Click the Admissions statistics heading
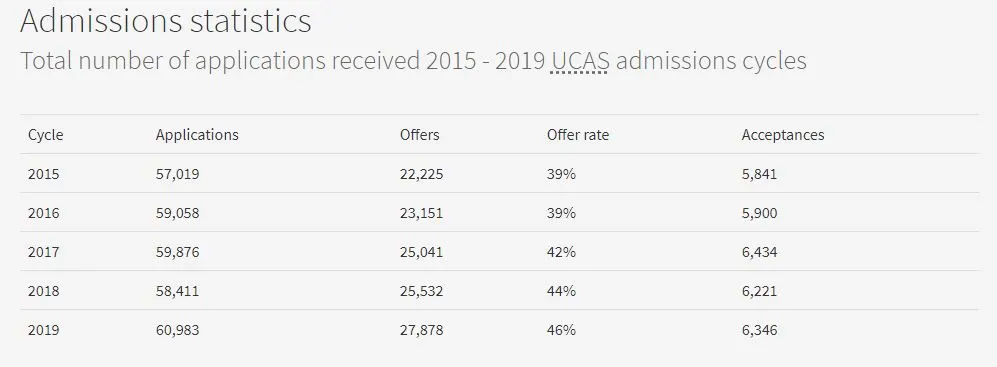The width and height of the screenshot is (997, 367). click(x=166, y=20)
